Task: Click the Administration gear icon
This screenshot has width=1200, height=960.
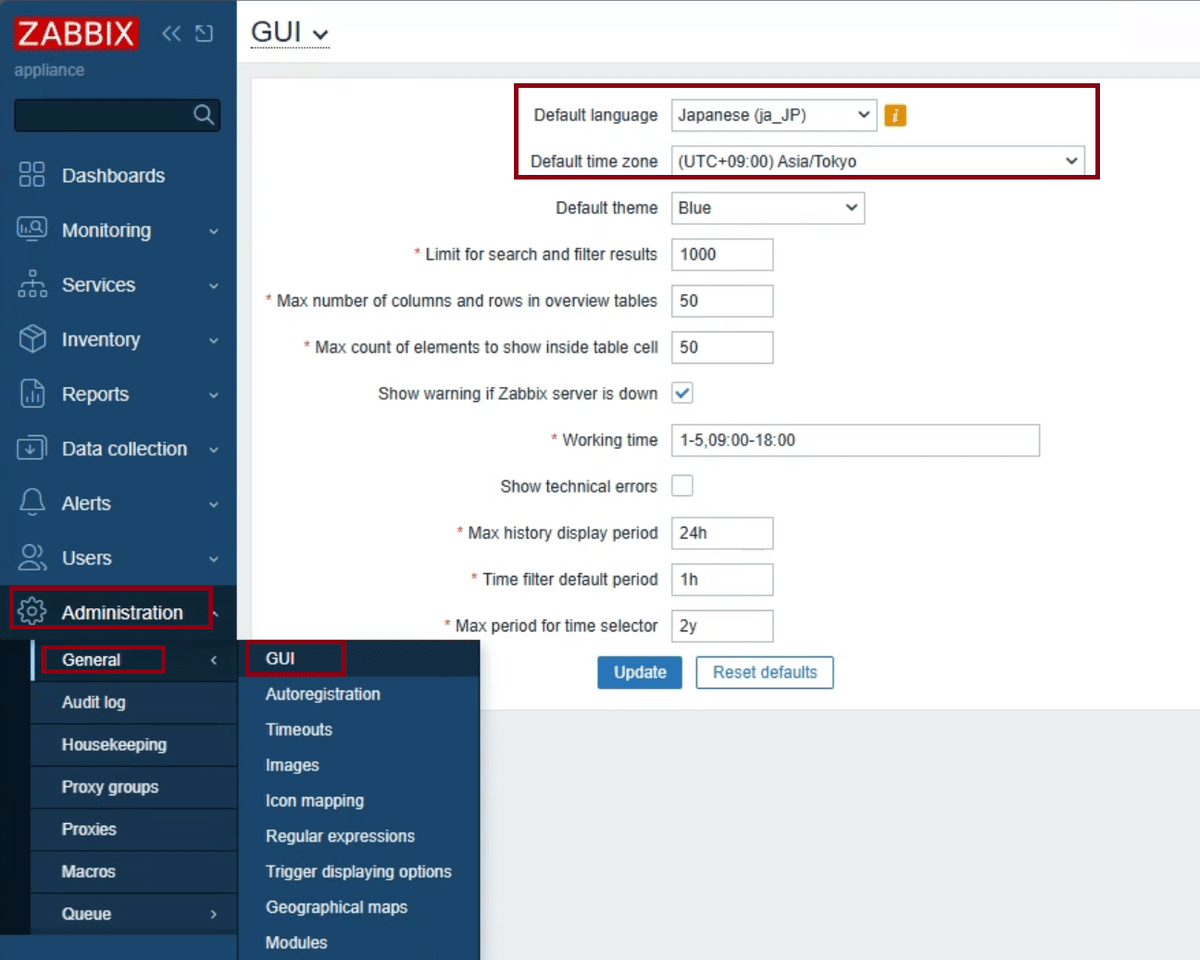Action: [31, 611]
